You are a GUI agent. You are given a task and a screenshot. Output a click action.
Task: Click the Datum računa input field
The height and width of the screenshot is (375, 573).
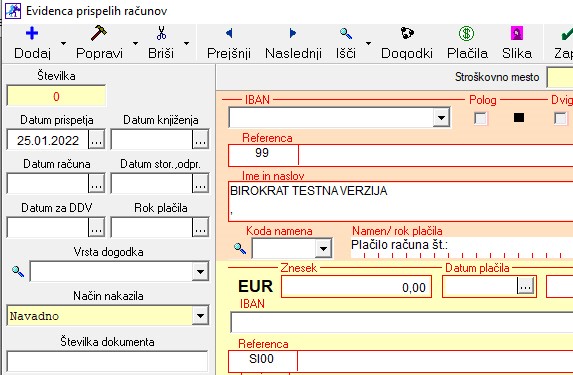coord(48,183)
